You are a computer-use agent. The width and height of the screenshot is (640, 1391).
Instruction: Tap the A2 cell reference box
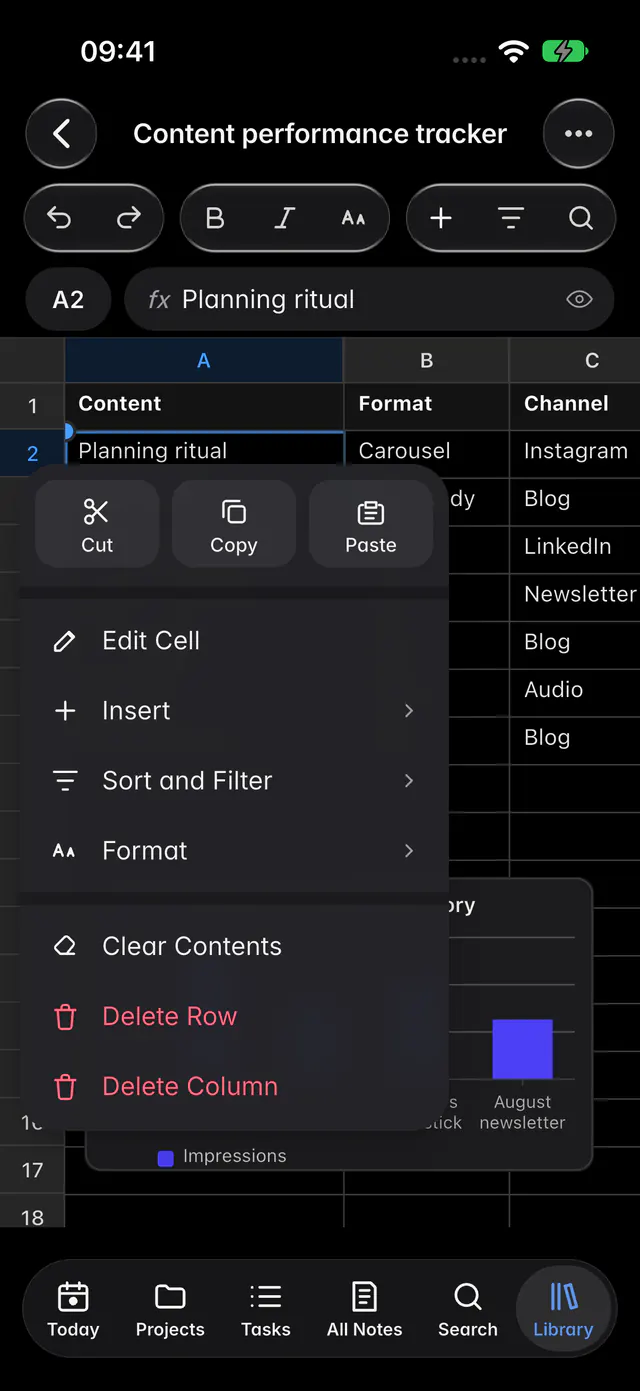click(x=68, y=299)
